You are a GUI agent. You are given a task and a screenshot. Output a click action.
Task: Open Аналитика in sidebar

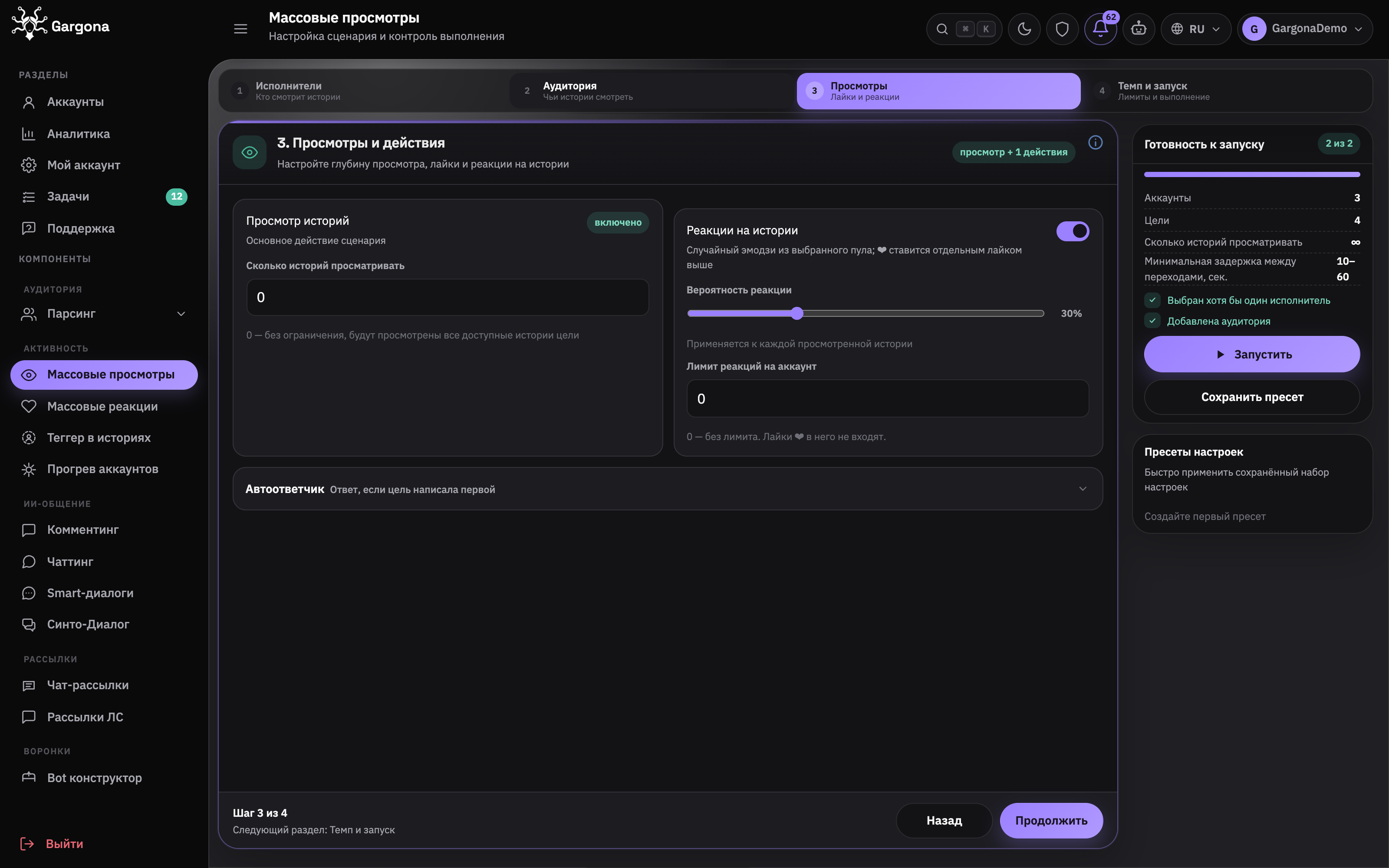point(104,134)
